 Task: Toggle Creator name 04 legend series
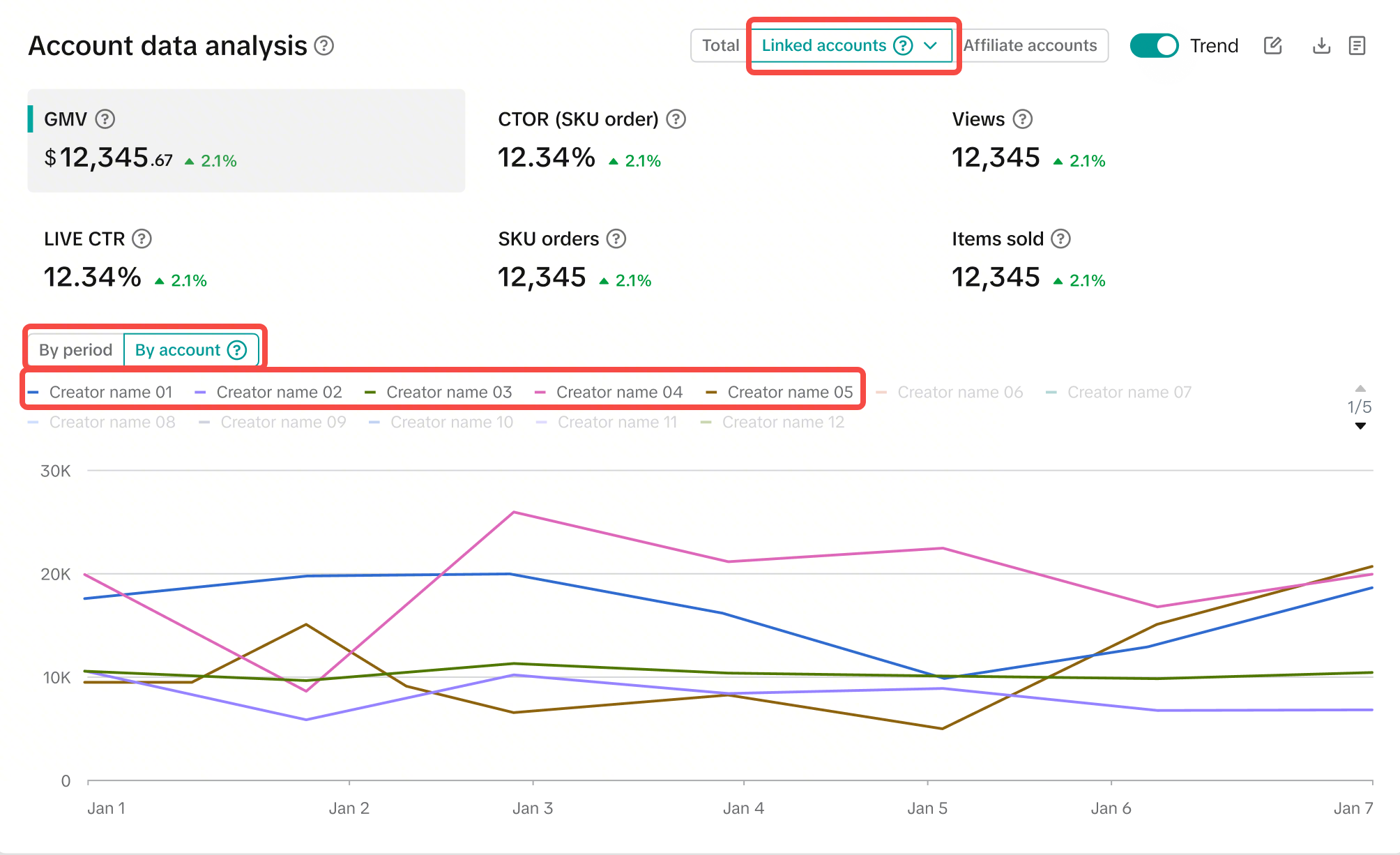click(618, 392)
